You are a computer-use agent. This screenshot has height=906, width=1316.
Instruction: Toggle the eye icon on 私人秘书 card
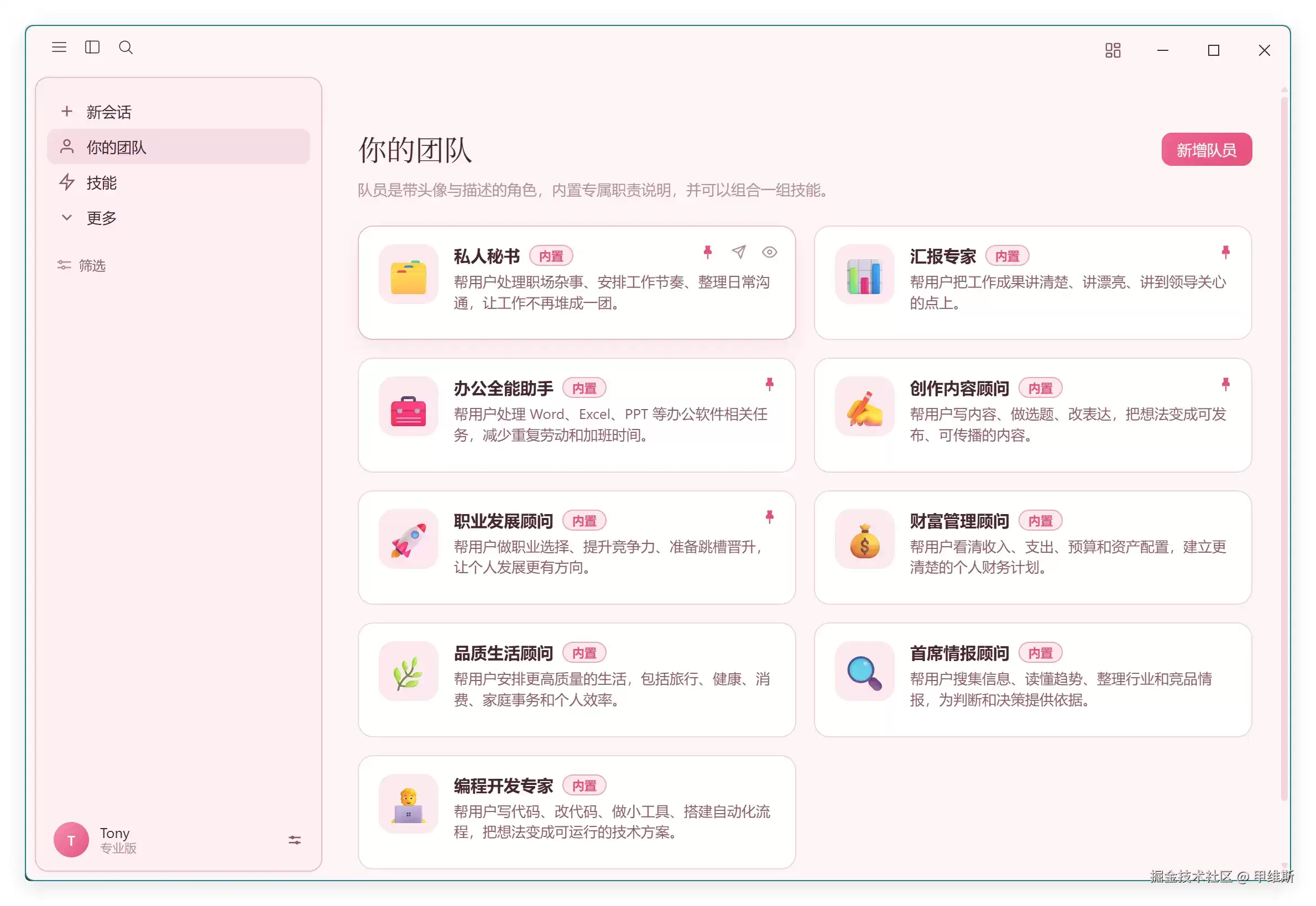pyautogui.click(x=769, y=252)
